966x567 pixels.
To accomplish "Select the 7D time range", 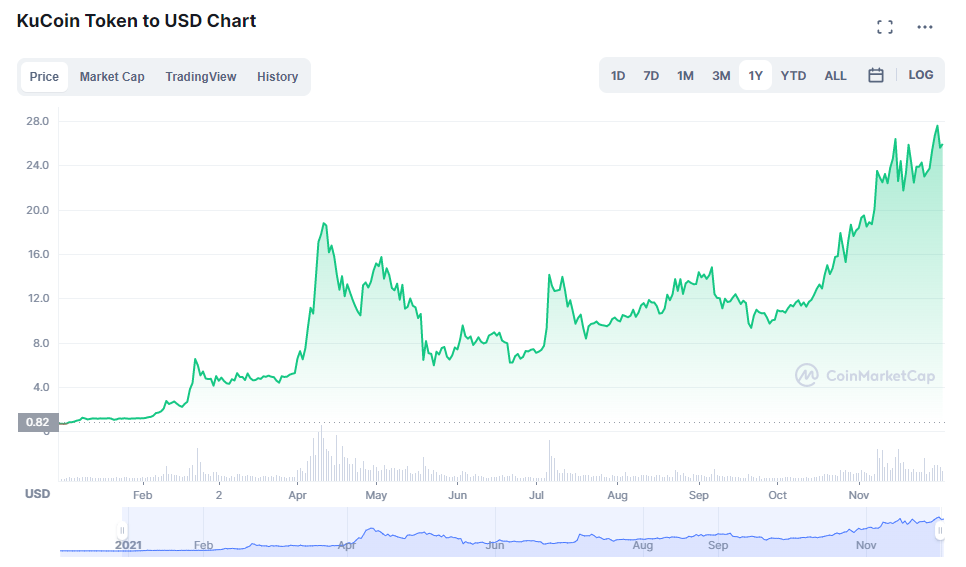I will 651,75.
